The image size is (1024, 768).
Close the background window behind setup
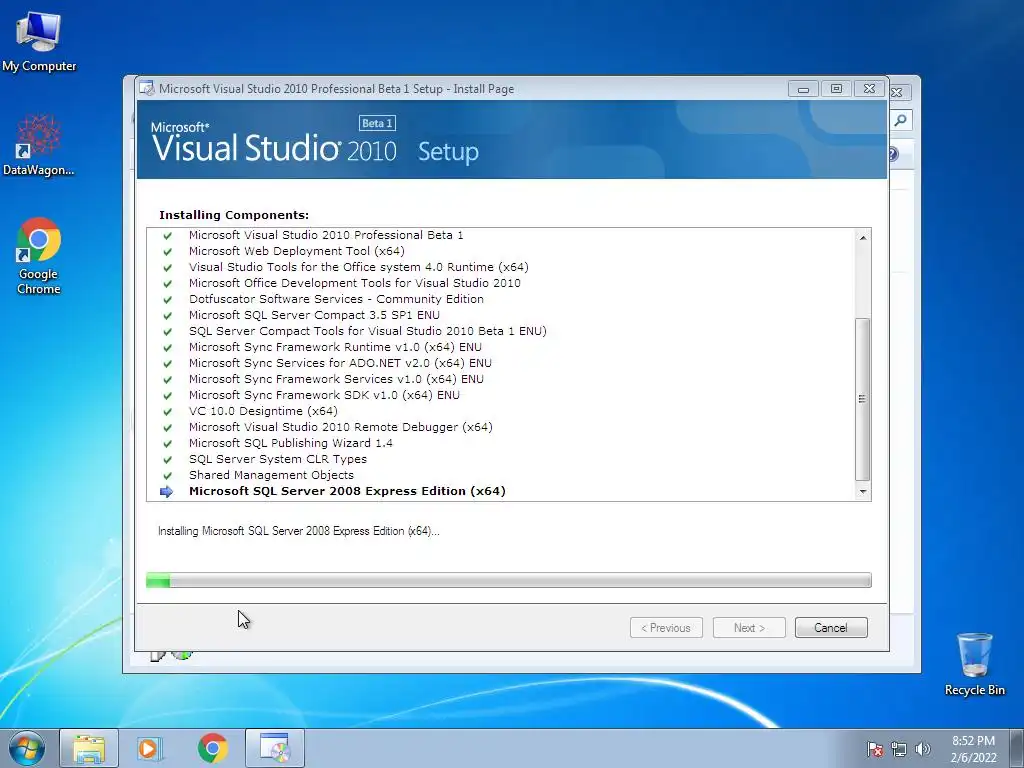click(x=897, y=93)
